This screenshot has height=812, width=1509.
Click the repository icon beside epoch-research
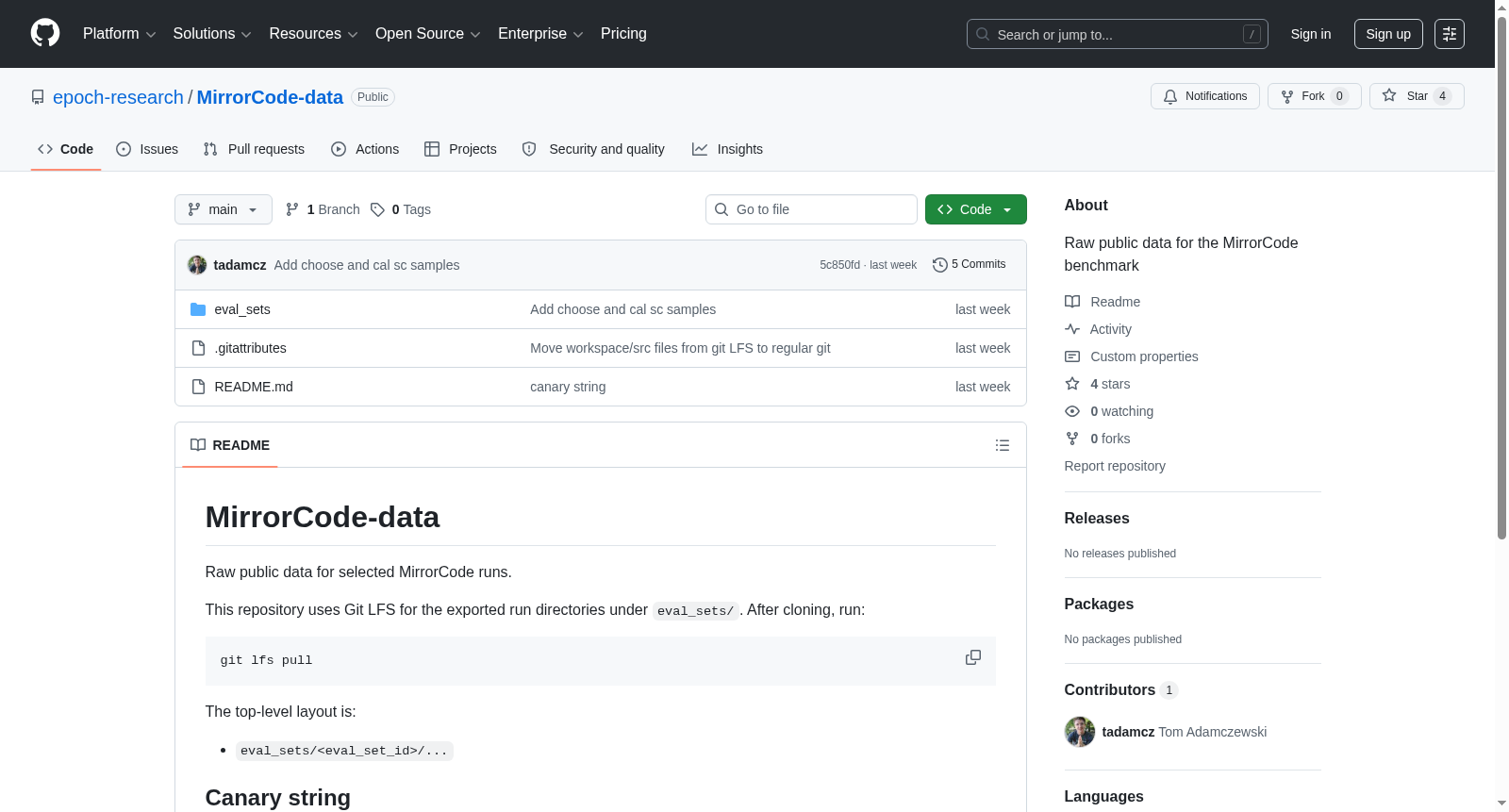pyautogui.click(x=38, y=97)
